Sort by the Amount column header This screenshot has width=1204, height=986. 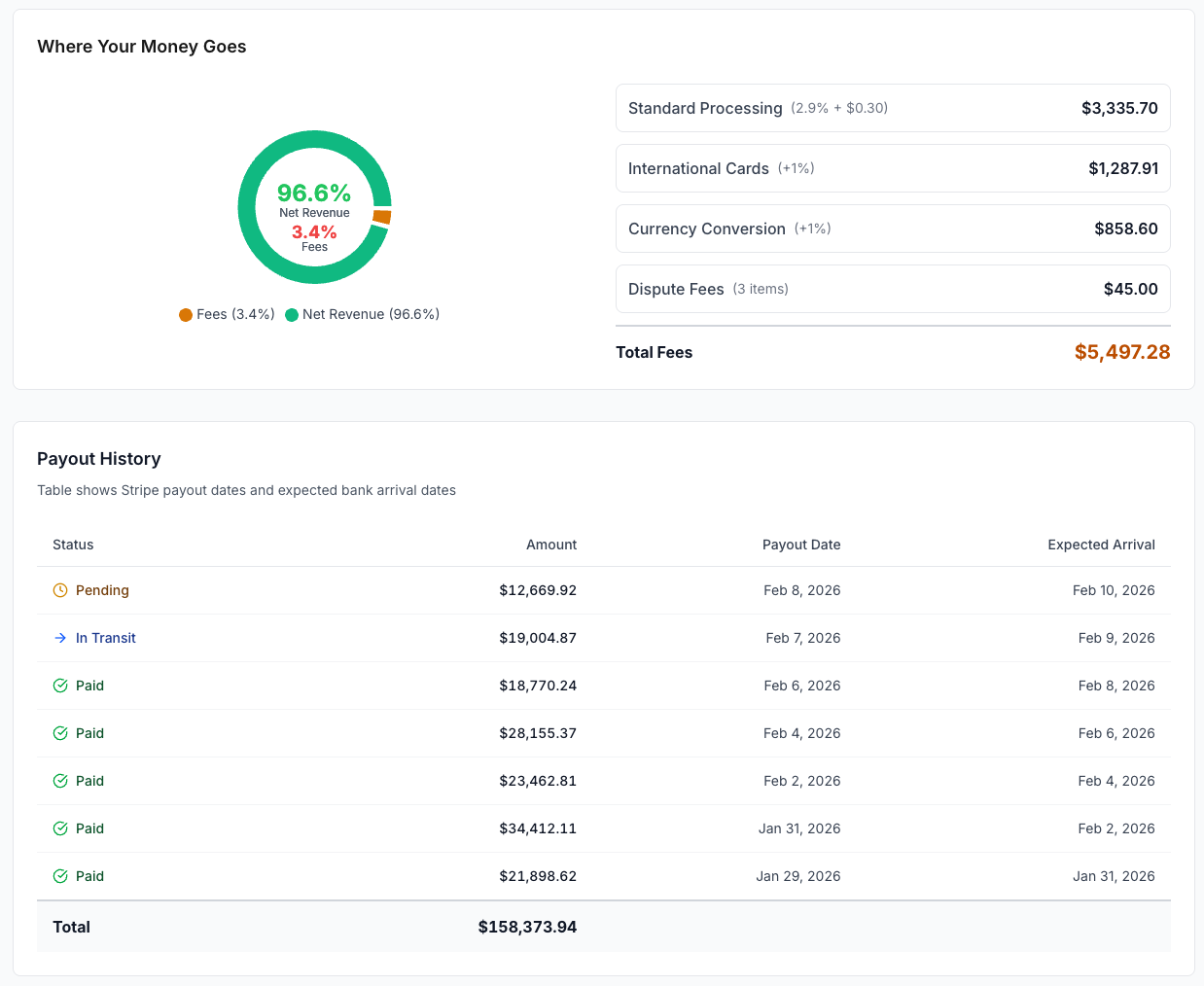pyautogui.click(x=551, y=545)
